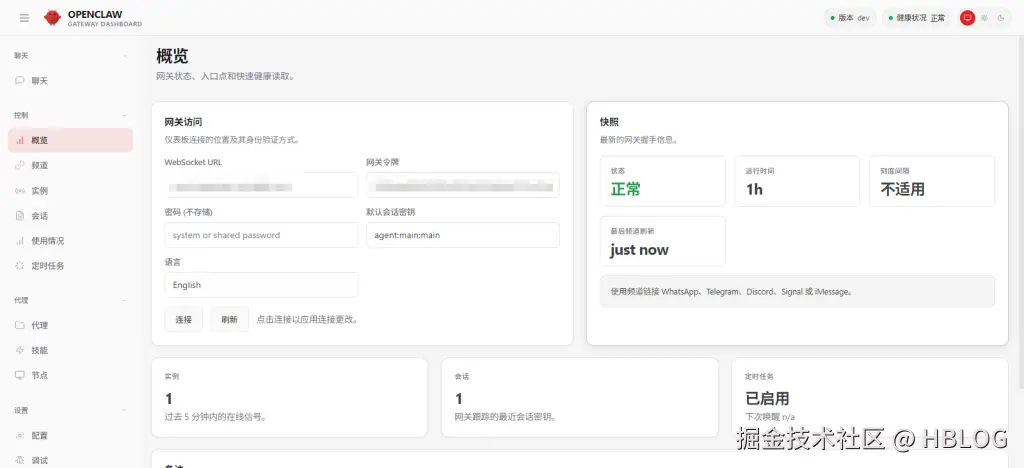Viewport: 1024px width, 468px height.
Task: Click the hamburger menu icon
Action: tap(24, 18)
